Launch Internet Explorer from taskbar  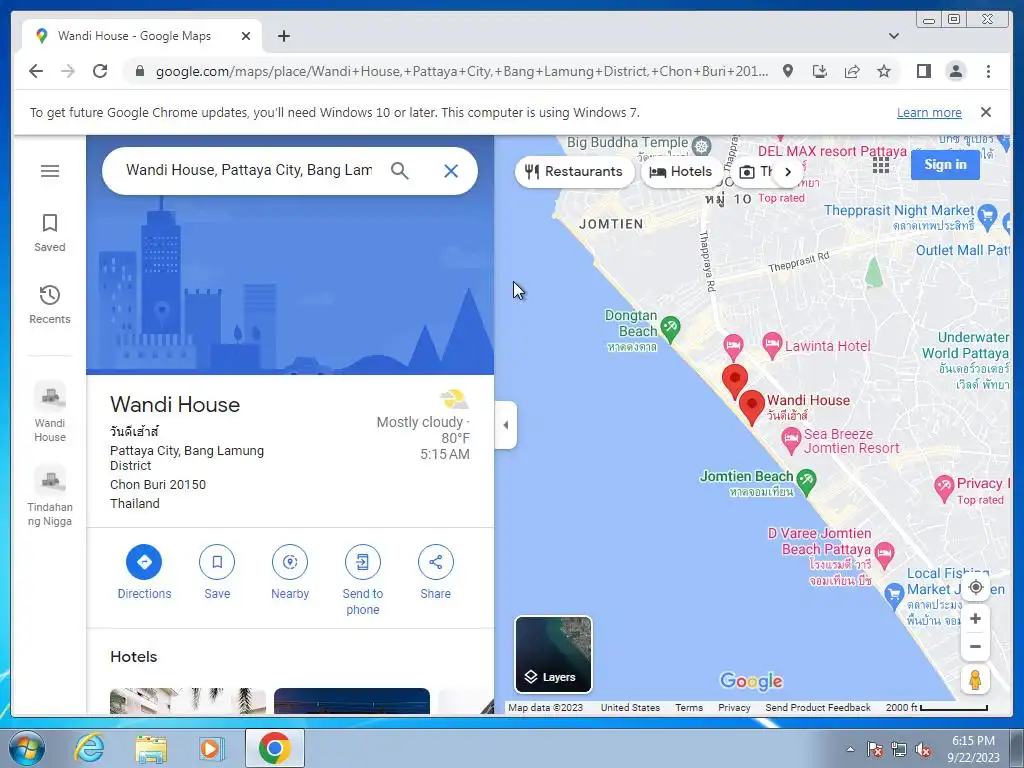click(x=89, y=748)
